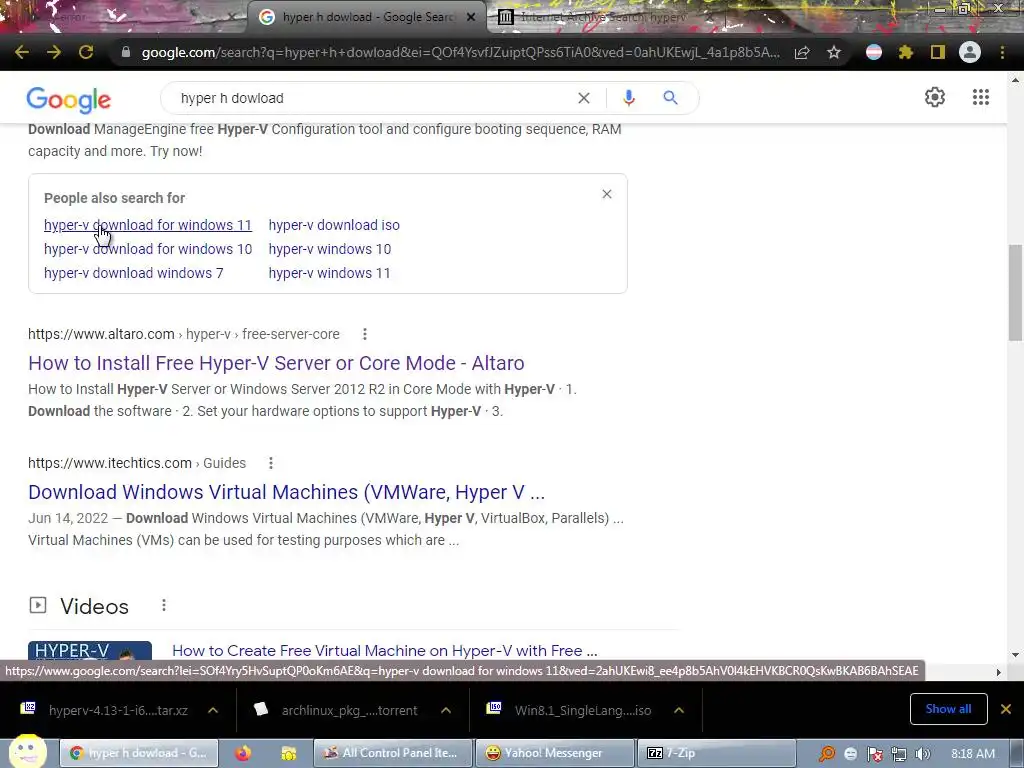Open the Win8.1_SingleLang iso downloaded file

(x=583, y=711)
